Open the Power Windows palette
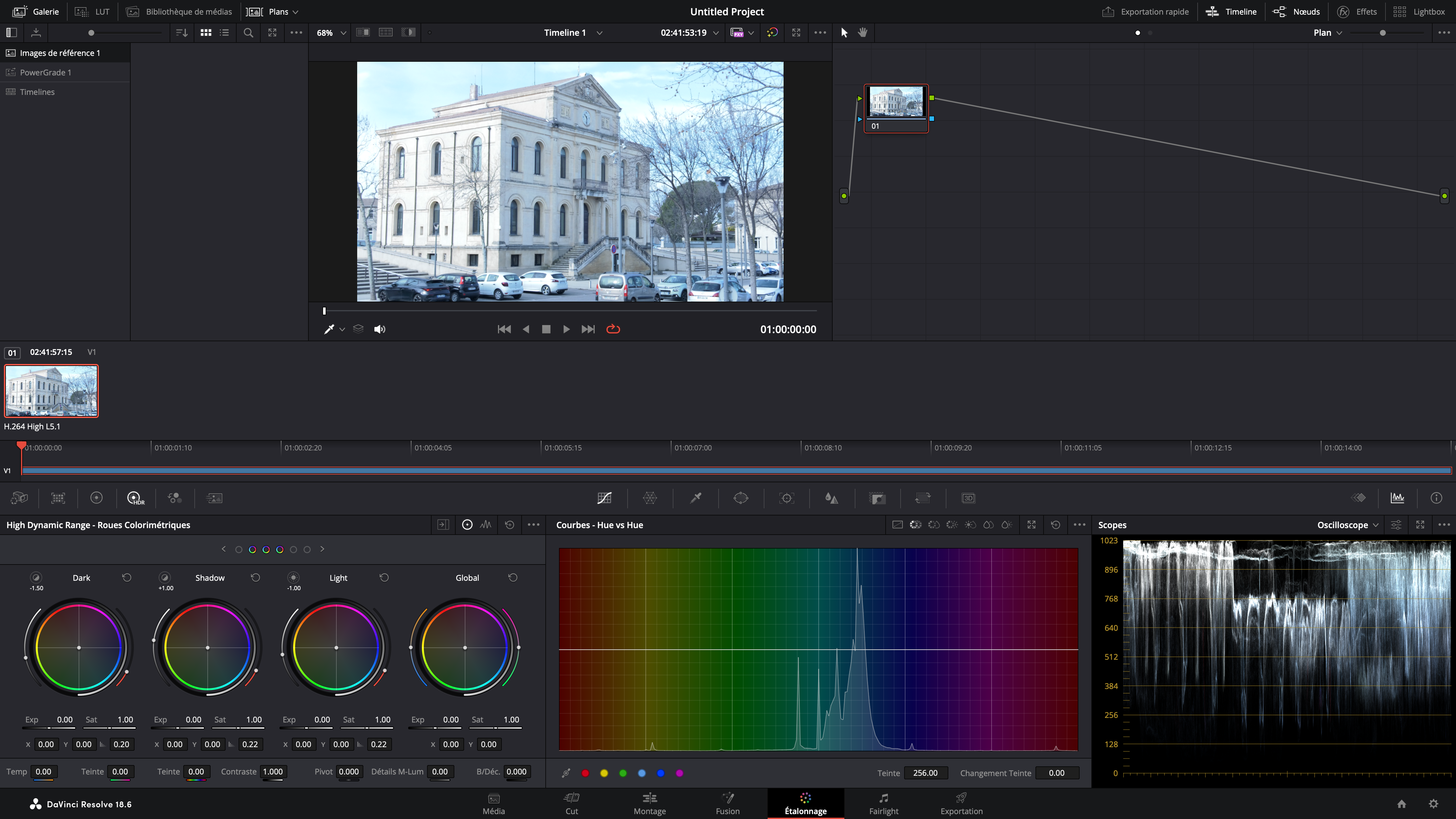The width and height of the screenshot is (1456, 819). 740,498
